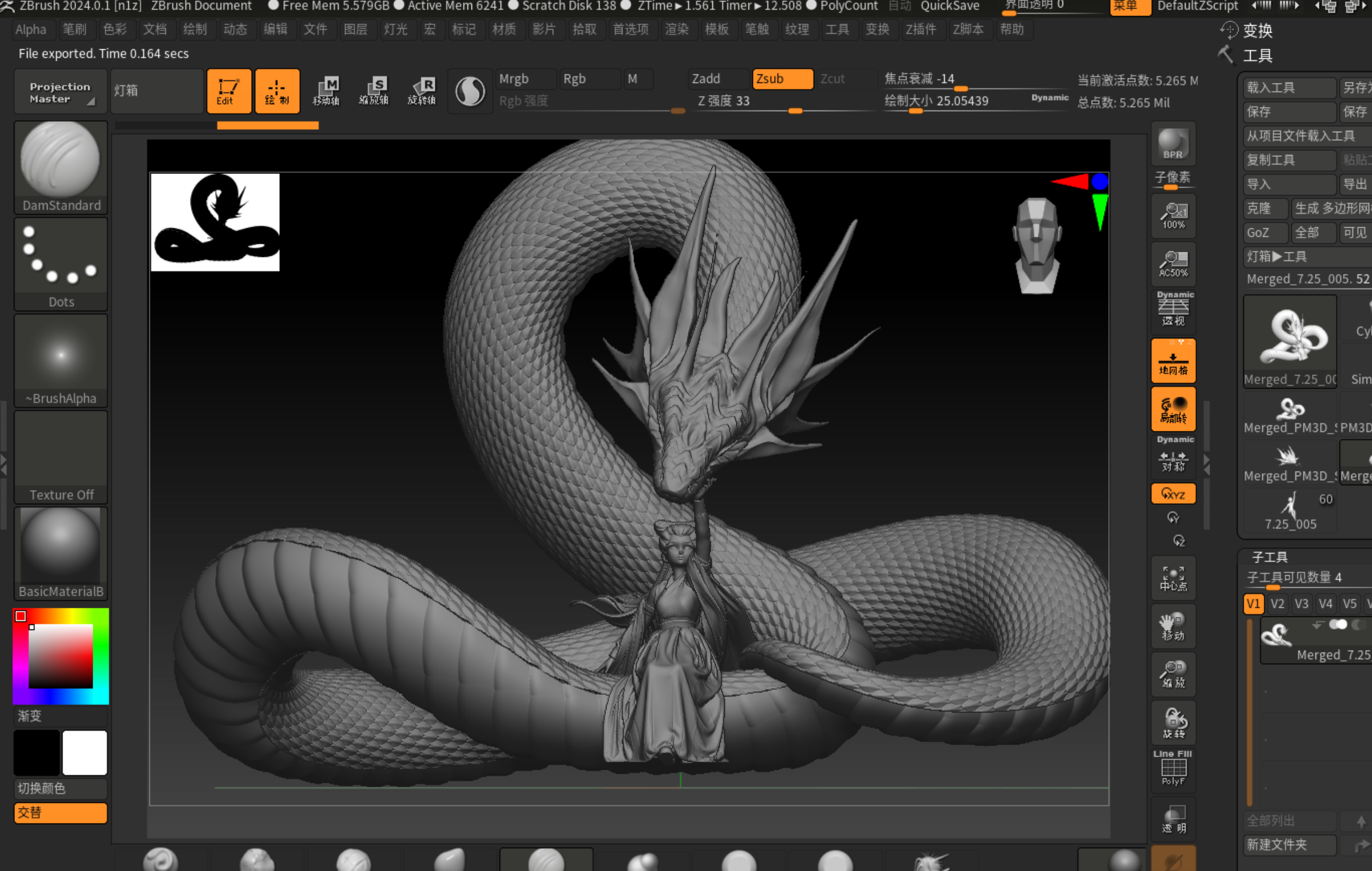Open the 笔刷 menu
This screenshot has width=1372, height=871.
[x=74, y=29]
